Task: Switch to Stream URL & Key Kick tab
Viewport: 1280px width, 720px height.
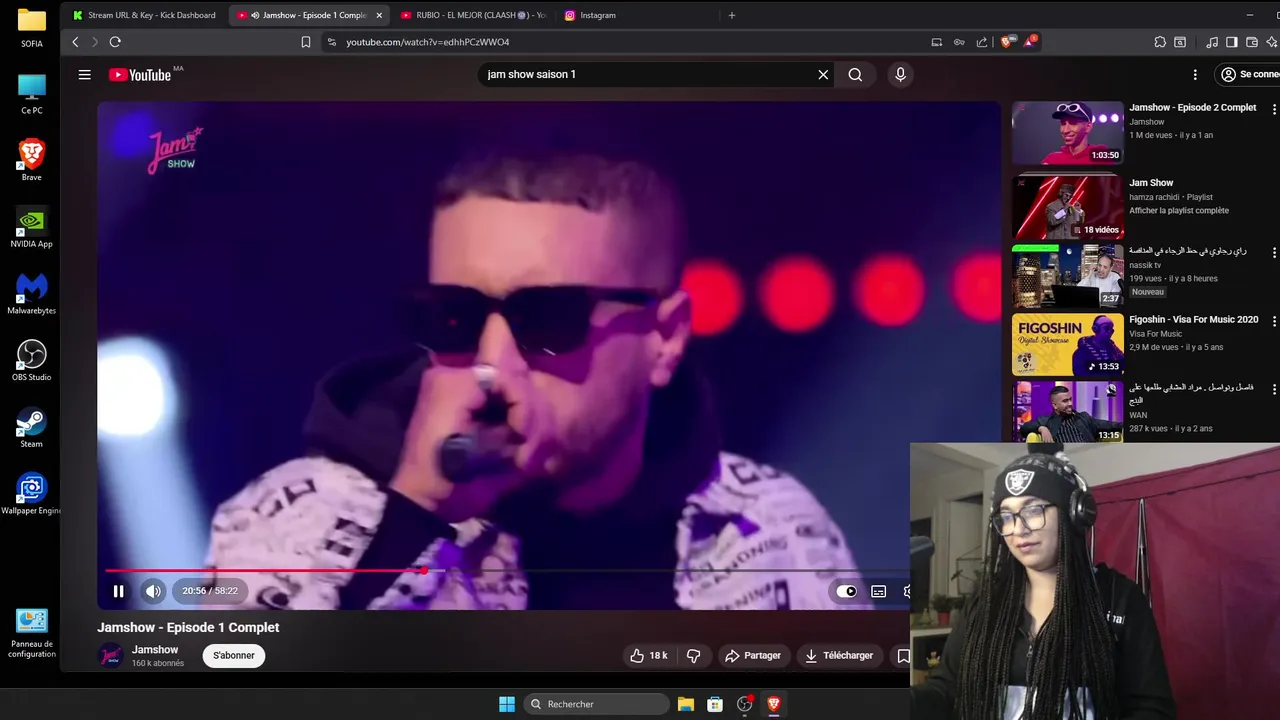Action: [x=145, y=15]
